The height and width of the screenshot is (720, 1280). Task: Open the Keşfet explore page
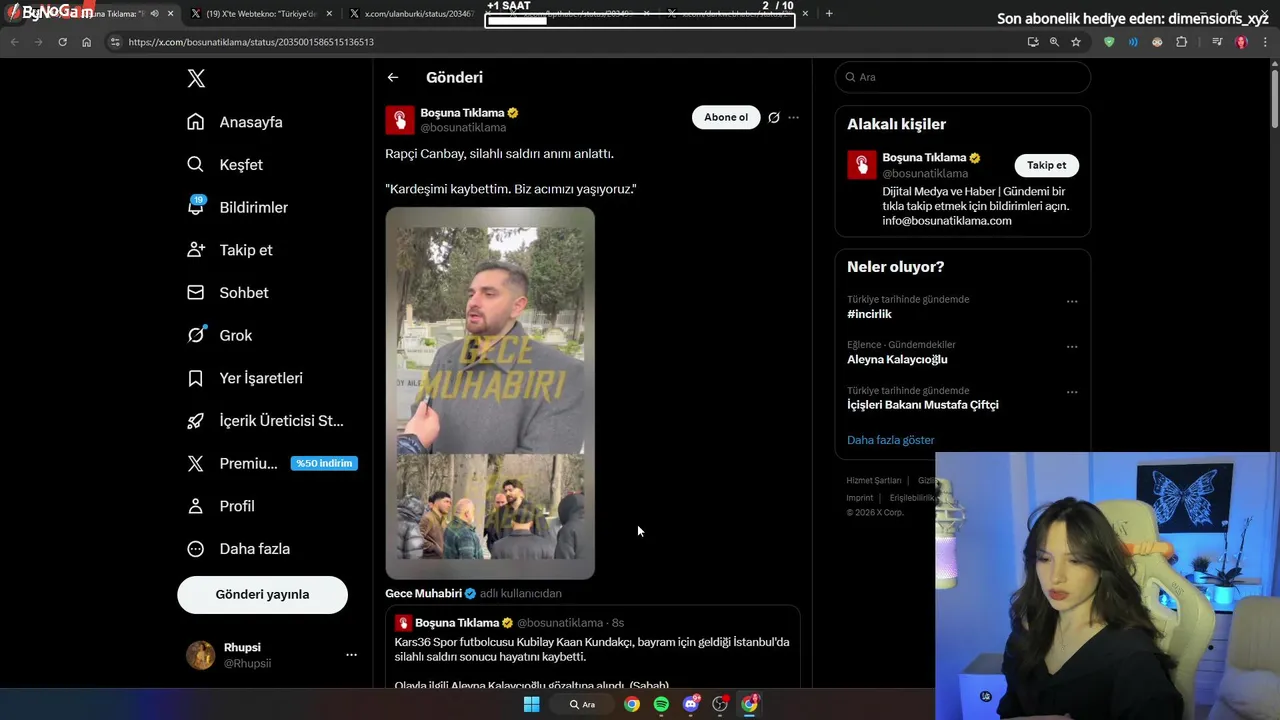[225, 165]
